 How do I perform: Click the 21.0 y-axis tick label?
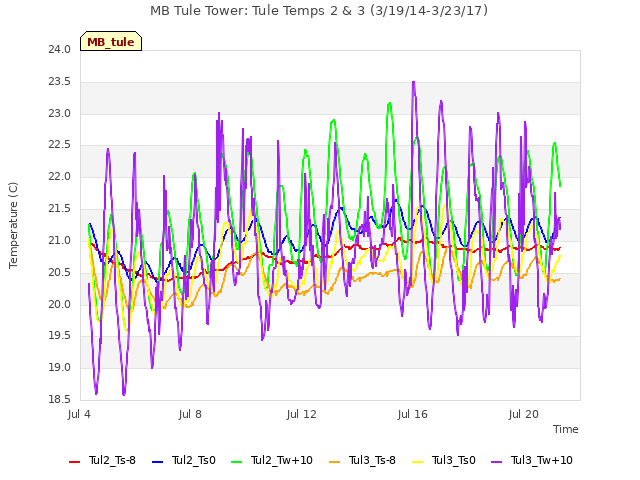60,240
